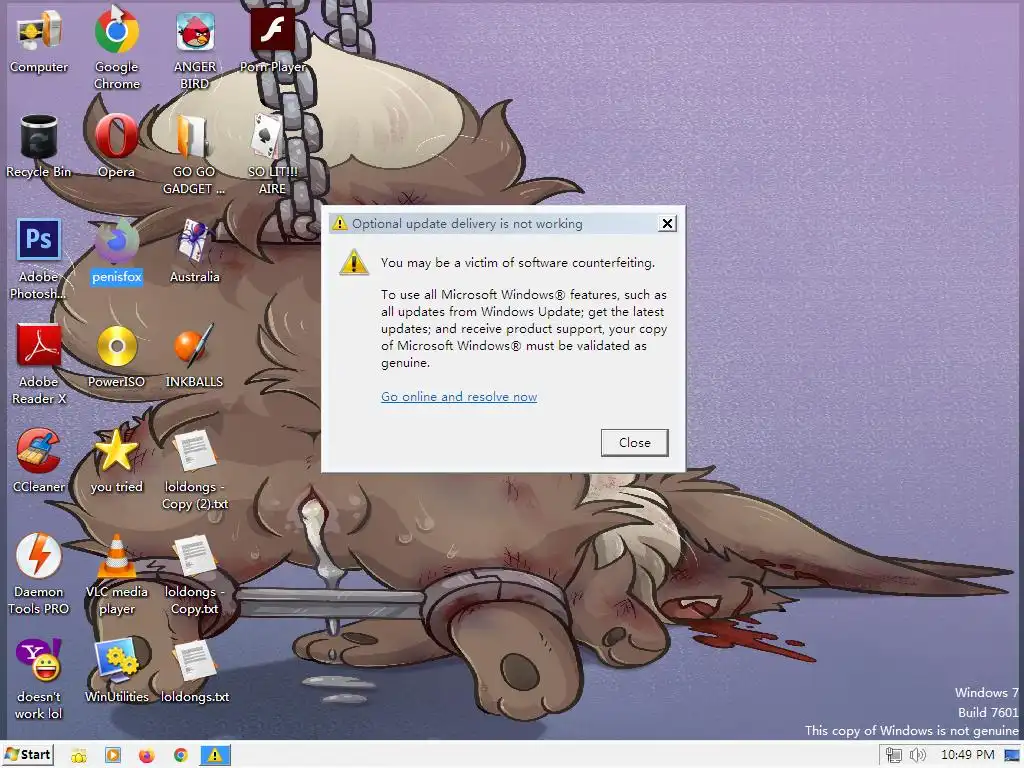The height and width of the screenshot is (768, 1024).
Task: Select the Australia spider card icon
Action: [x=195, y=253]
